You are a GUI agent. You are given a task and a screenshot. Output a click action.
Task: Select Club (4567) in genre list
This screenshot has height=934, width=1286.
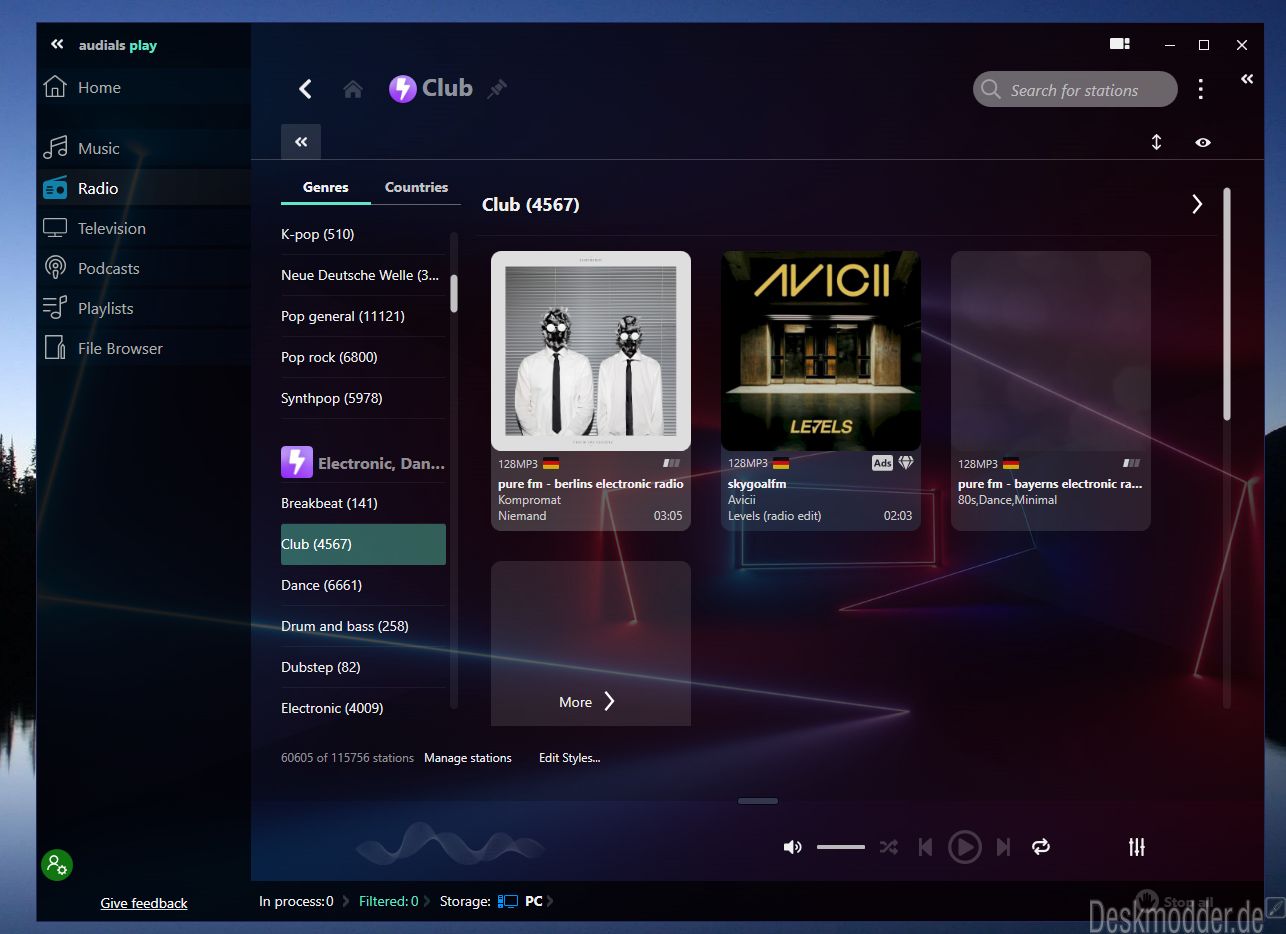[363, 544]
